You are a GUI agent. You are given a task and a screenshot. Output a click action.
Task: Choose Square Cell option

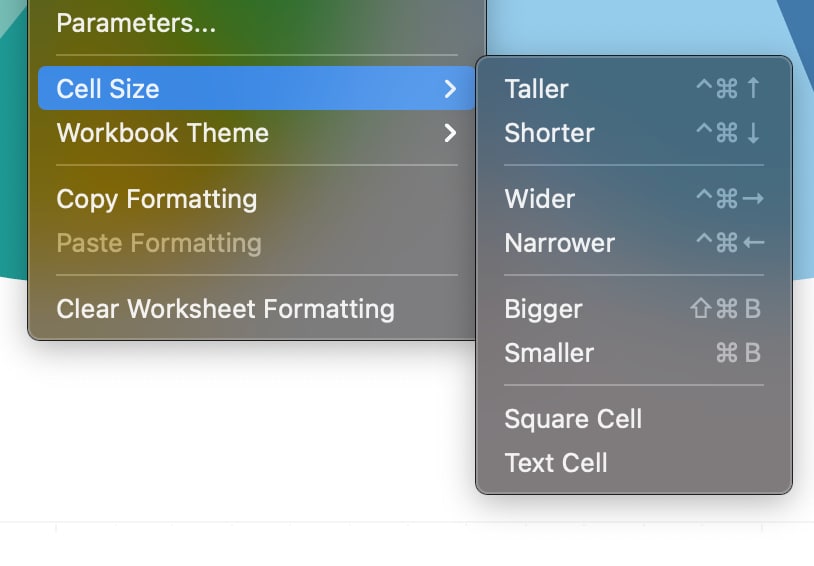click(634, 419)
